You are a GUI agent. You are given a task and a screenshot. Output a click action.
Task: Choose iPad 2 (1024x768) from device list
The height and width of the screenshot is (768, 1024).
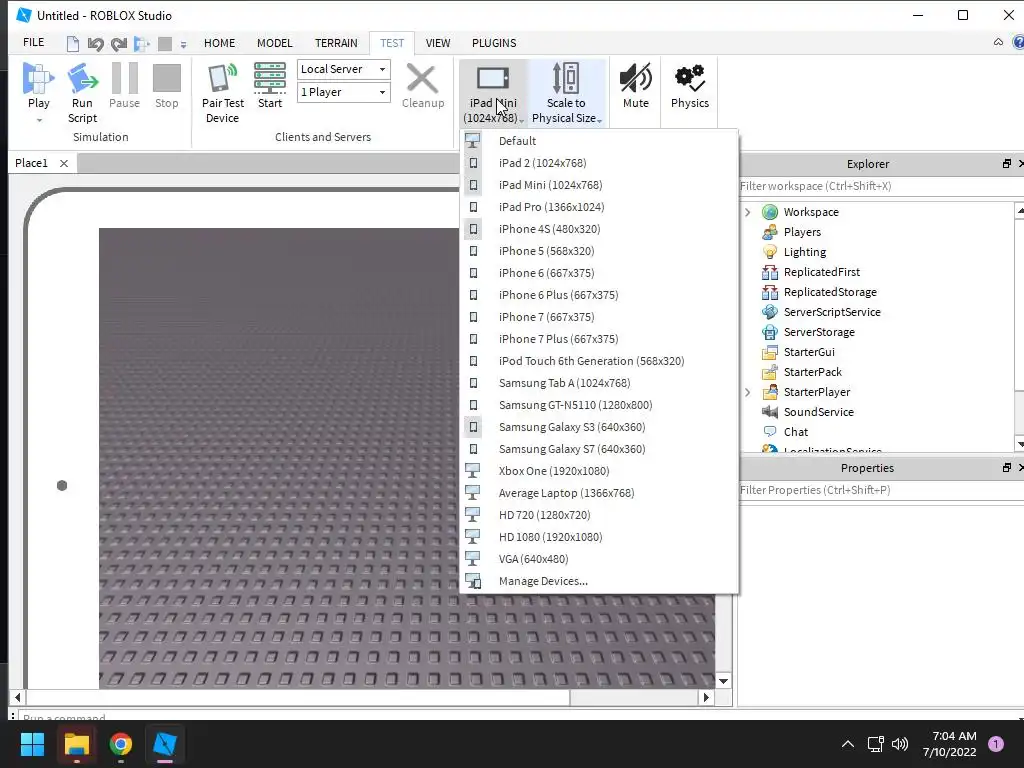tap(599, 163)
